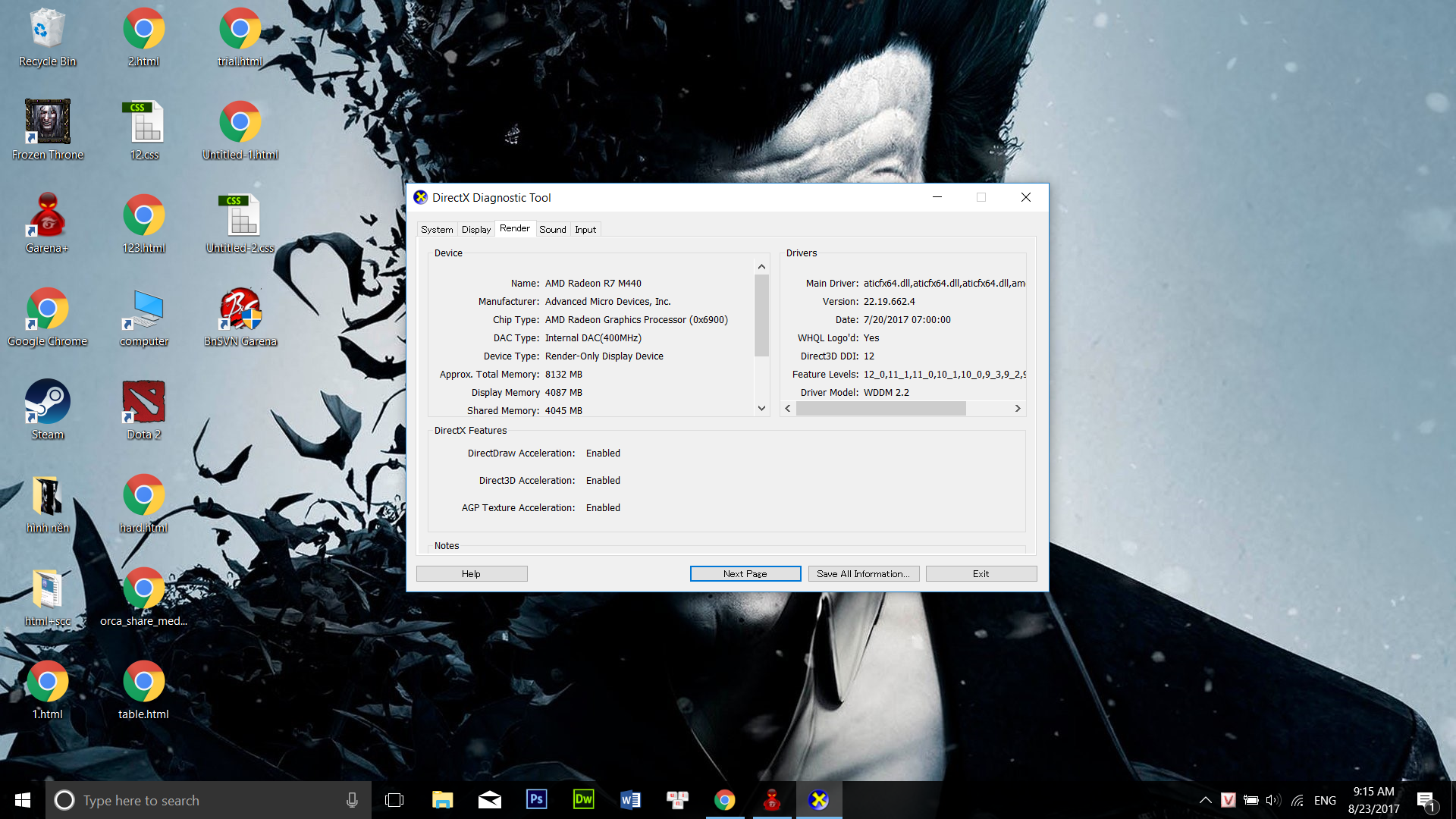Open File Explorer from the taskbar
This screenshot has height=819, width=1456.
442,799
